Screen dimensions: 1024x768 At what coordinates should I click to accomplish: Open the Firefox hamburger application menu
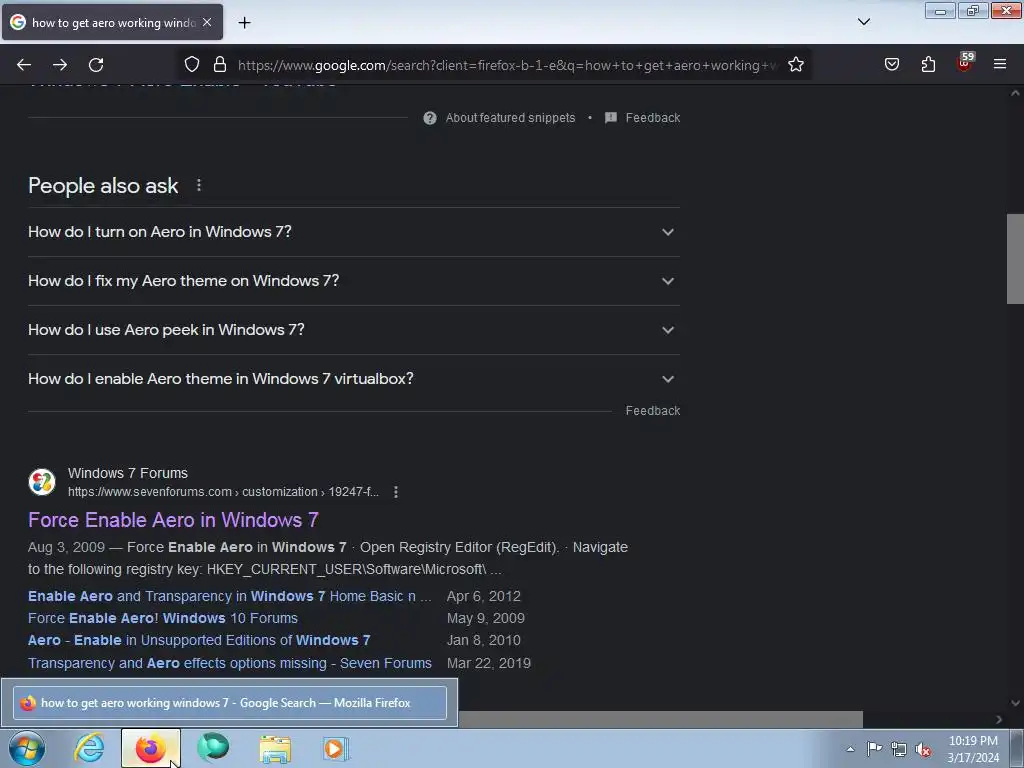(x=1000, y=65)
